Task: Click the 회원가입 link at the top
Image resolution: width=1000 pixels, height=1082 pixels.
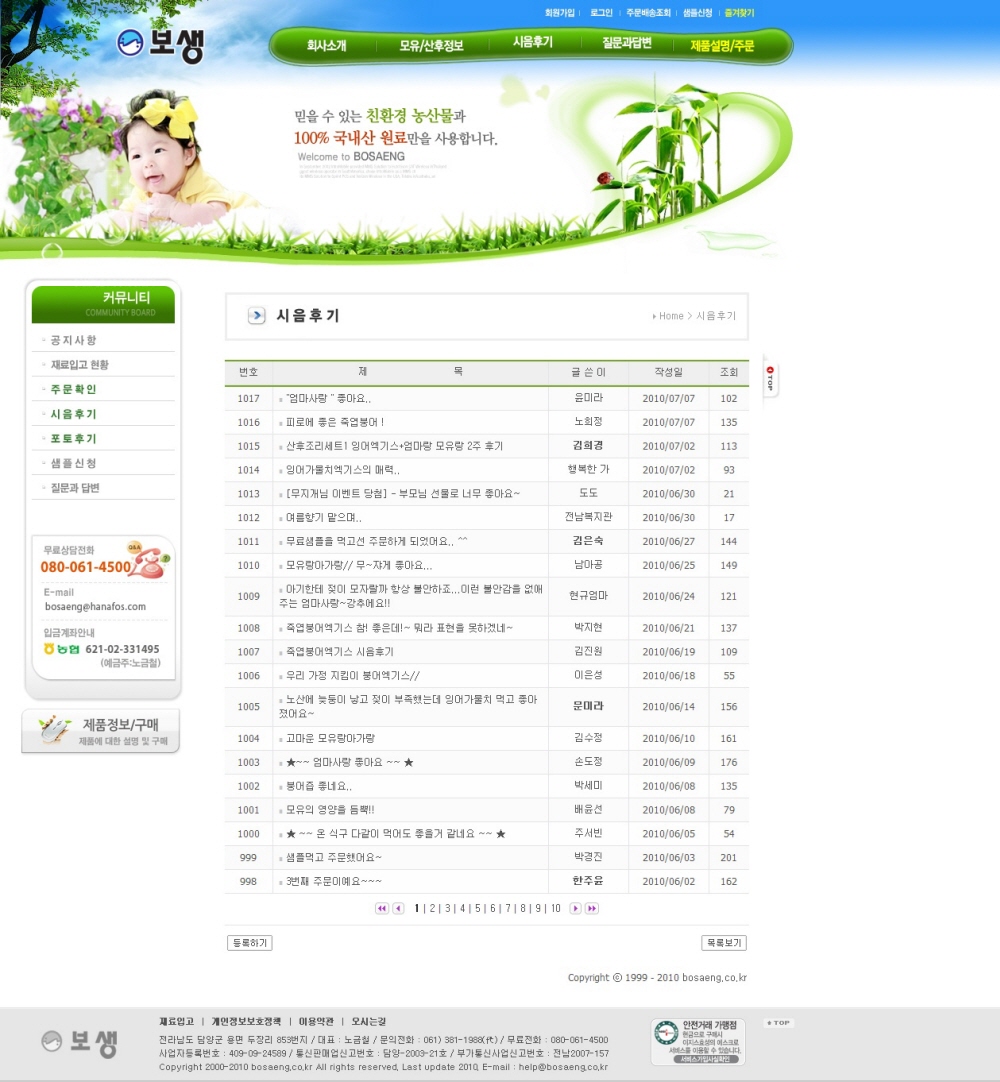Action: (x=559, y=13)
